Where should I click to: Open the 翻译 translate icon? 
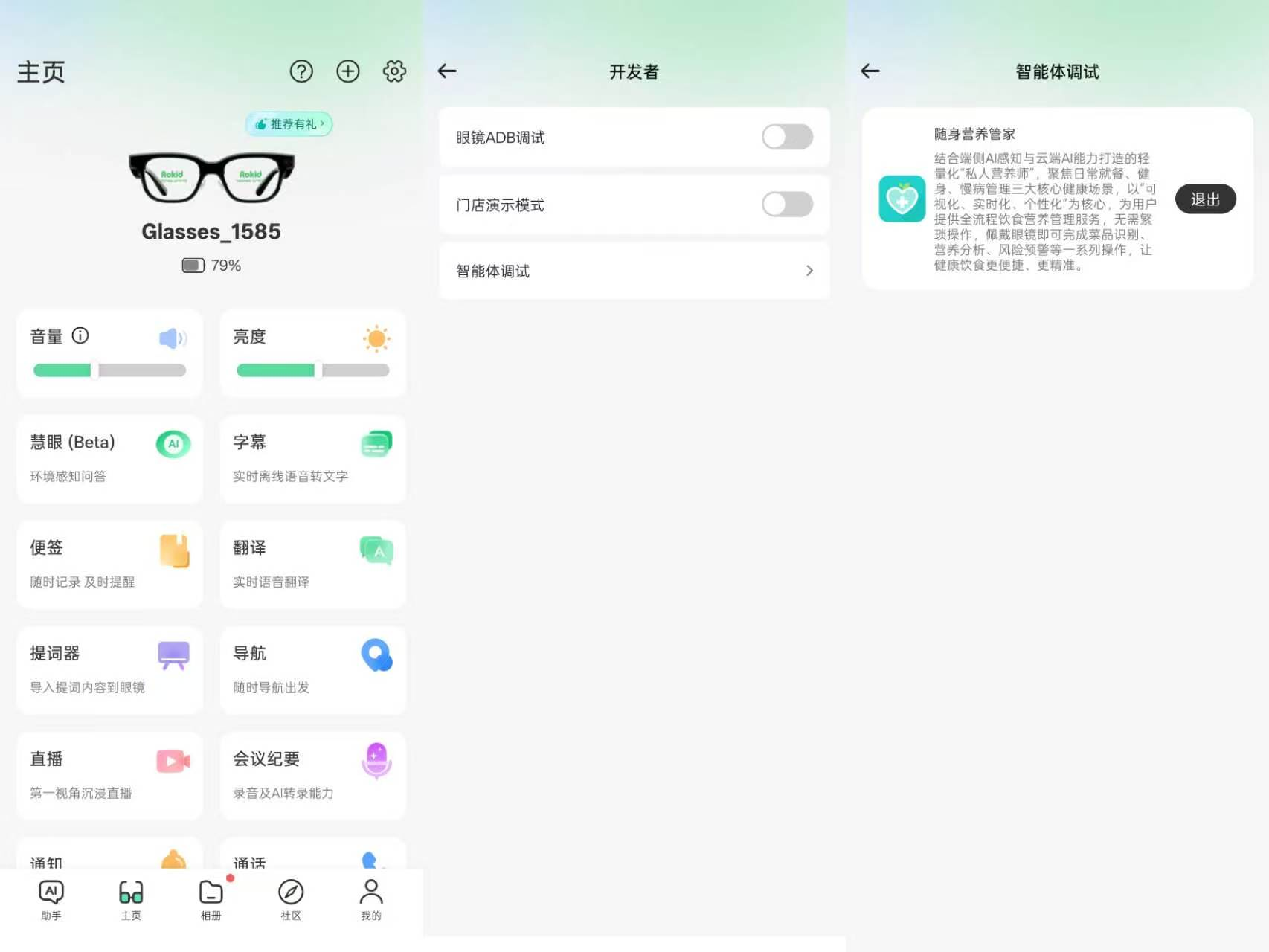(376, 550)
